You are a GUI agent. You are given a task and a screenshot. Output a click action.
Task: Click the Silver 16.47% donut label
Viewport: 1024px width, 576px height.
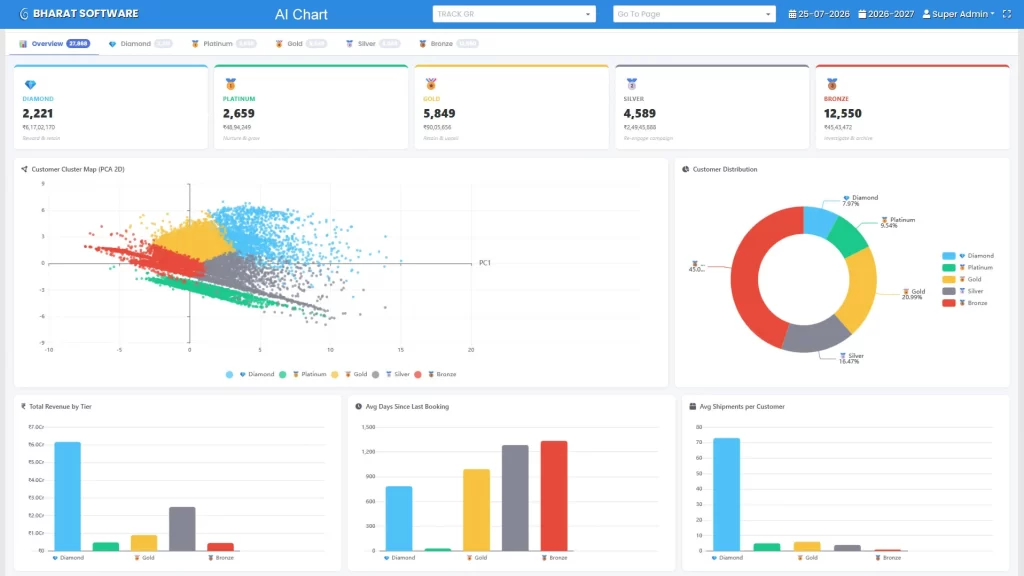point(852,359)
